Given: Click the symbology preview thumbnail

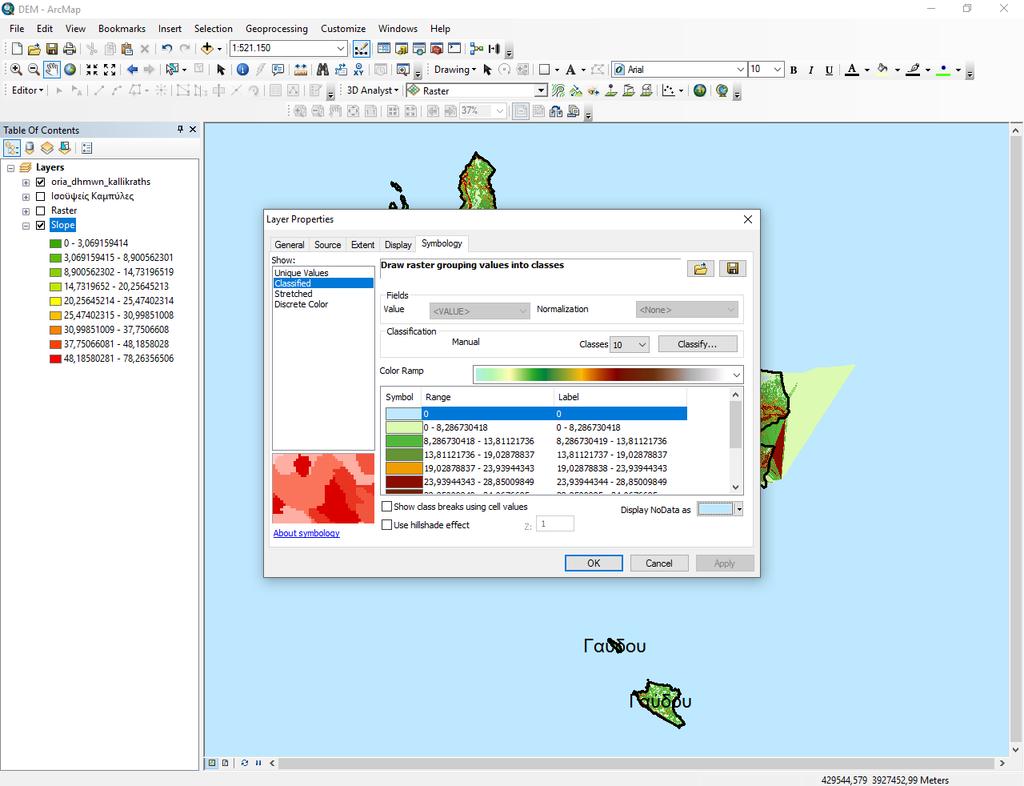Looking at the screenshot, I should point(323,488).
